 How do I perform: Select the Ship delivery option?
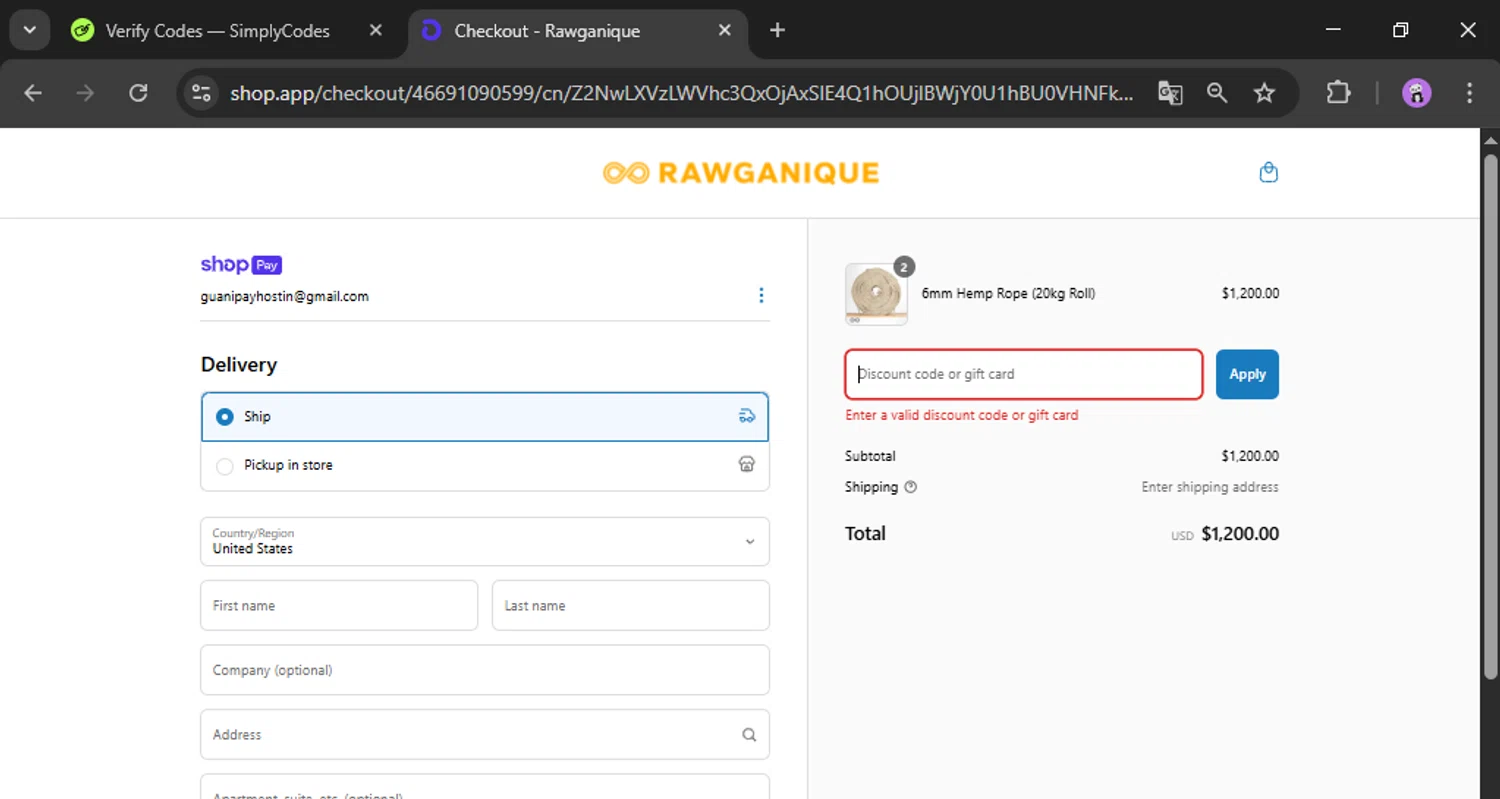pos(485,416)
